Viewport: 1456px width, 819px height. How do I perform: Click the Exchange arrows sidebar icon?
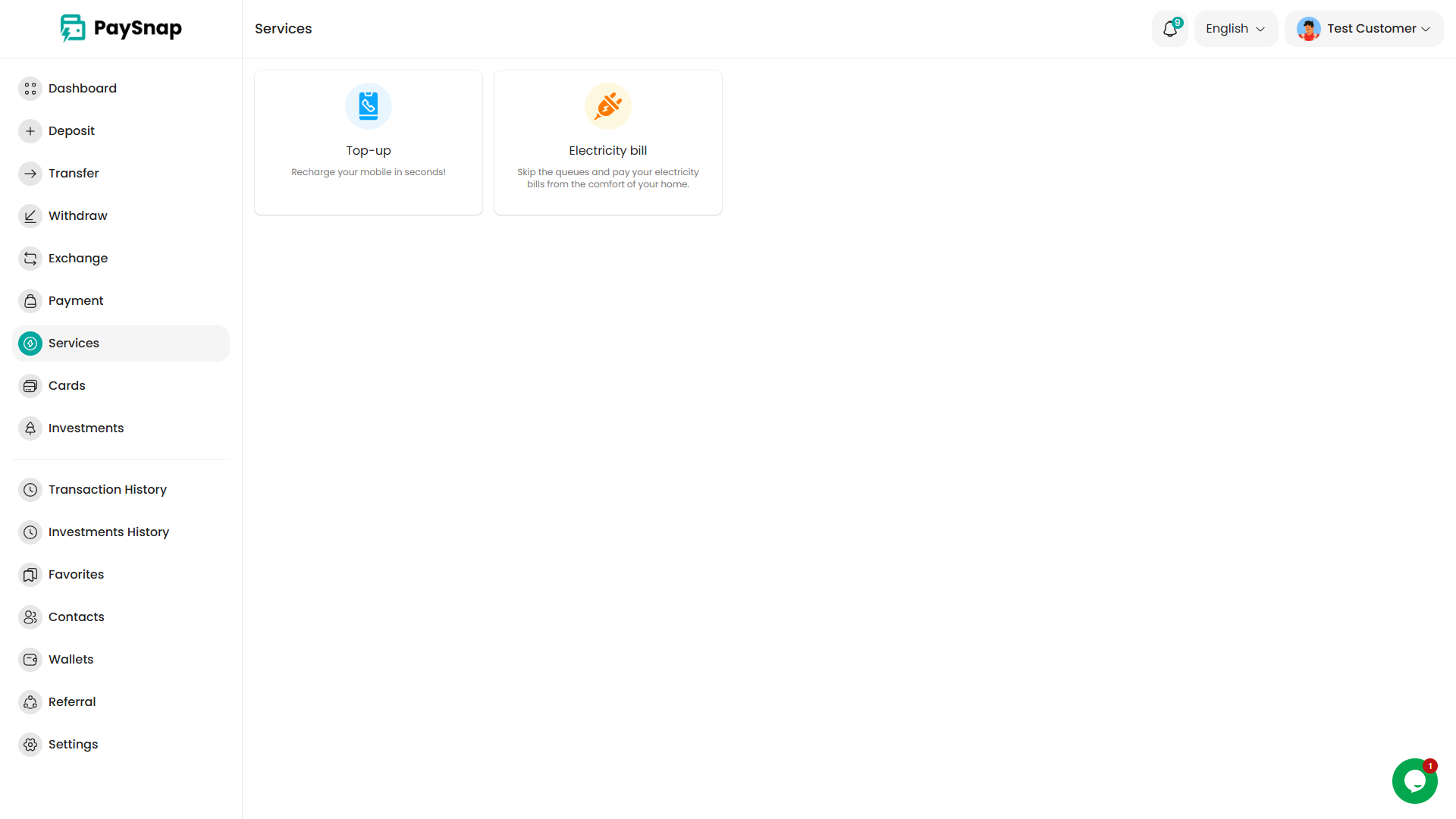point(30,259)
